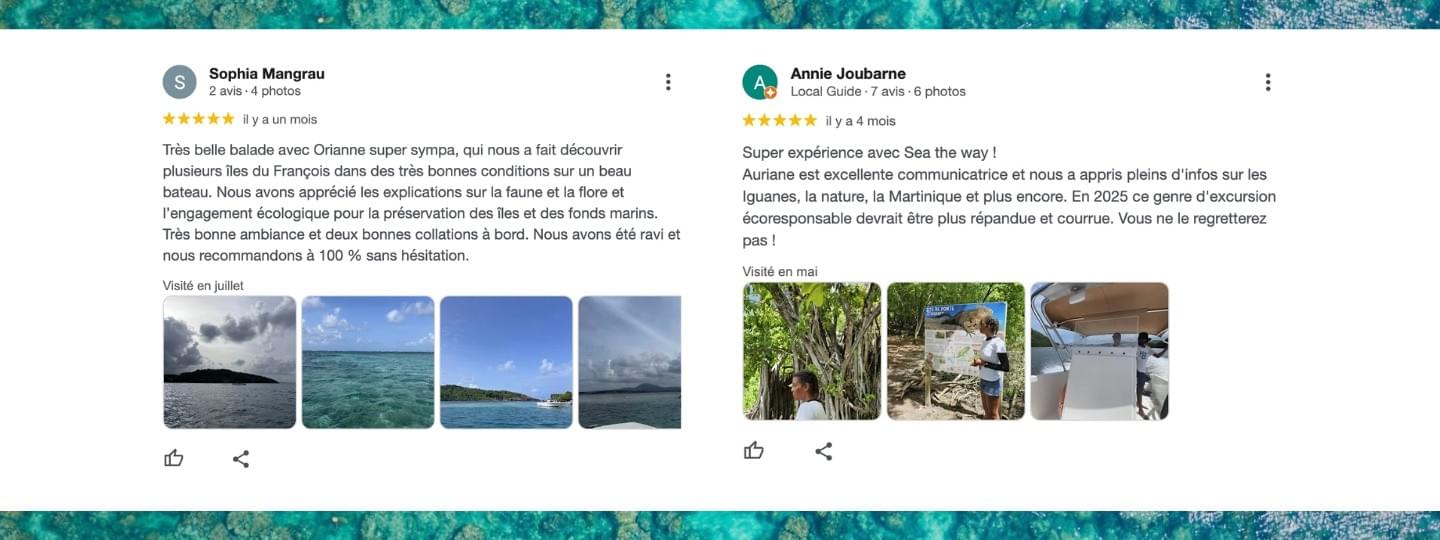The image size is (1440, 540).
Task: Open photo of tree roots with person
Action: 812,351
